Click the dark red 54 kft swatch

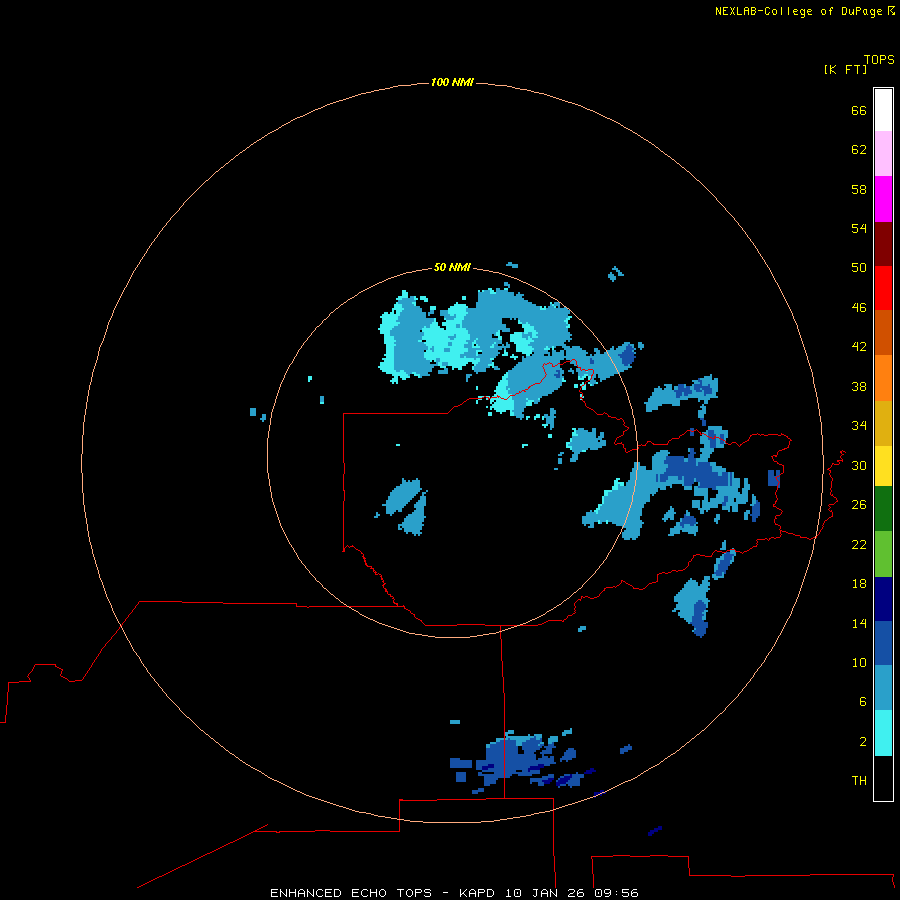pos(883,243)
